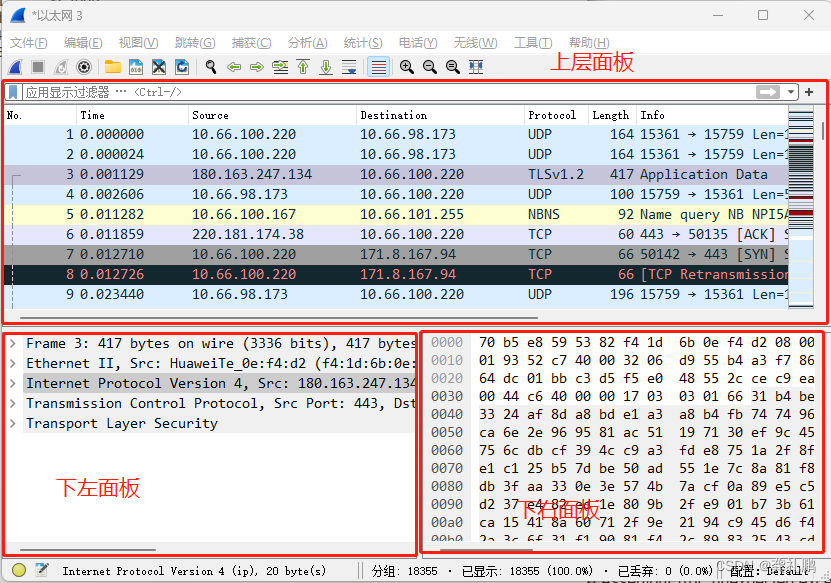The width and height of the screenshot is (831, 583).
Task: Open the 捕获(C) menu
Action: coord(251,43)
